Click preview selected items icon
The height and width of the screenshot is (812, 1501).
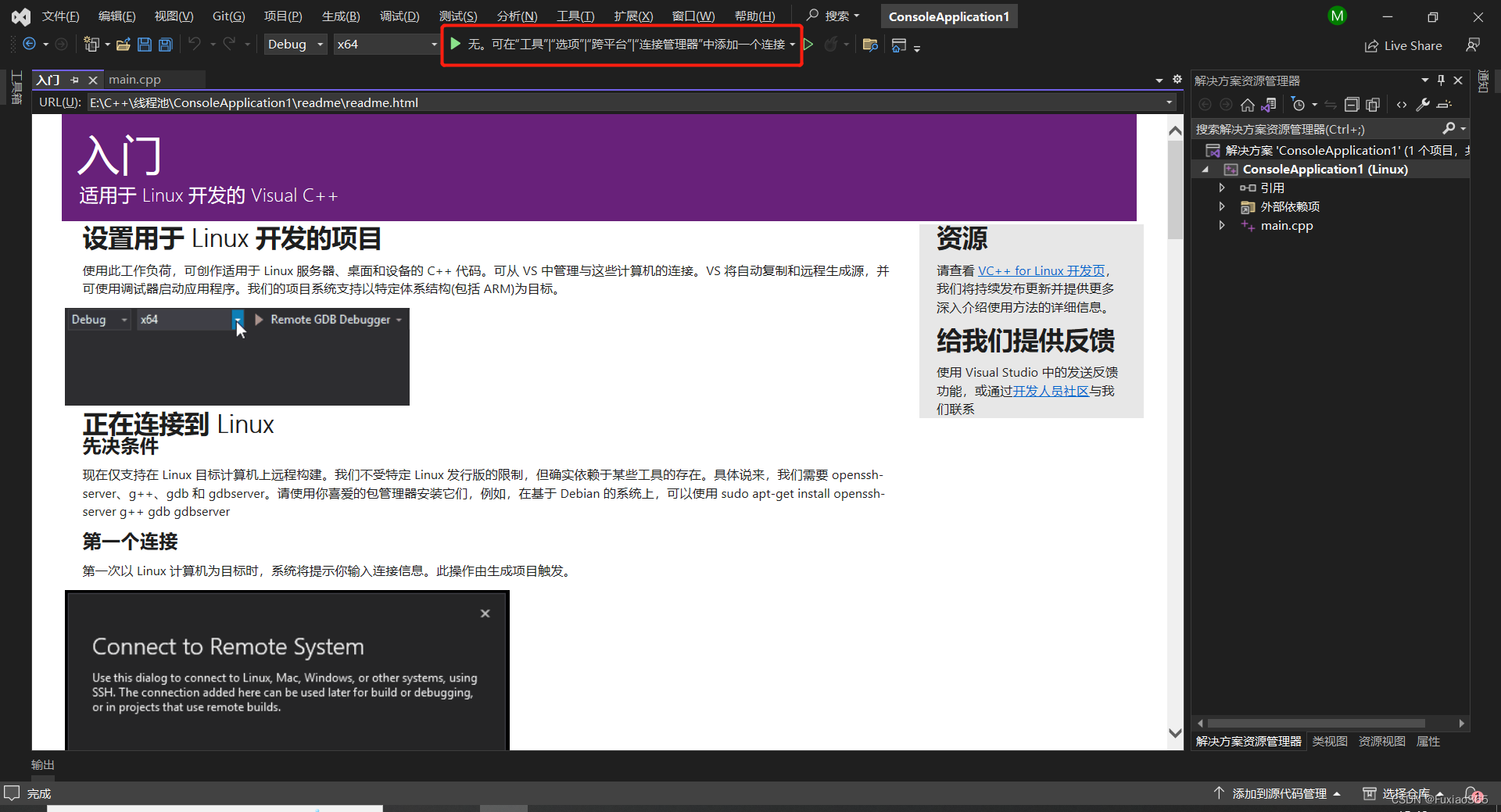click(1445, 105)
